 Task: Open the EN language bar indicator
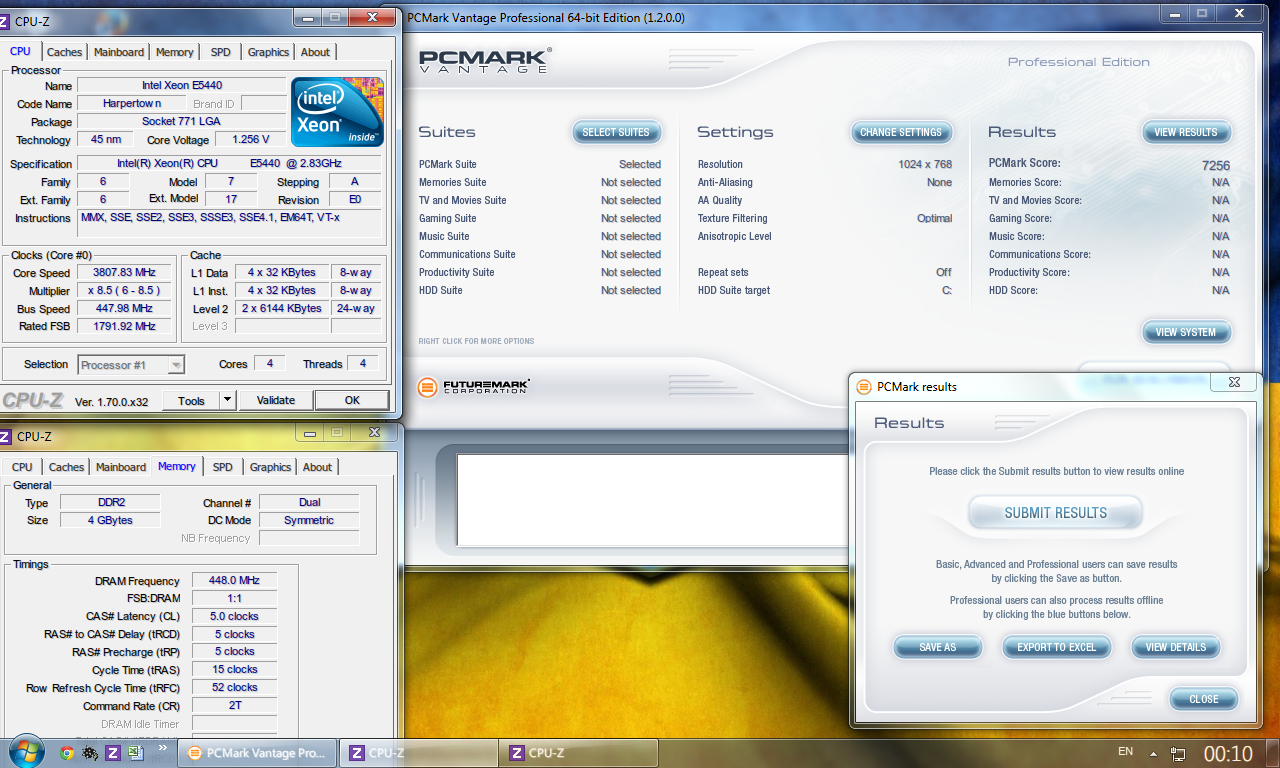[x=1125, y=751]
